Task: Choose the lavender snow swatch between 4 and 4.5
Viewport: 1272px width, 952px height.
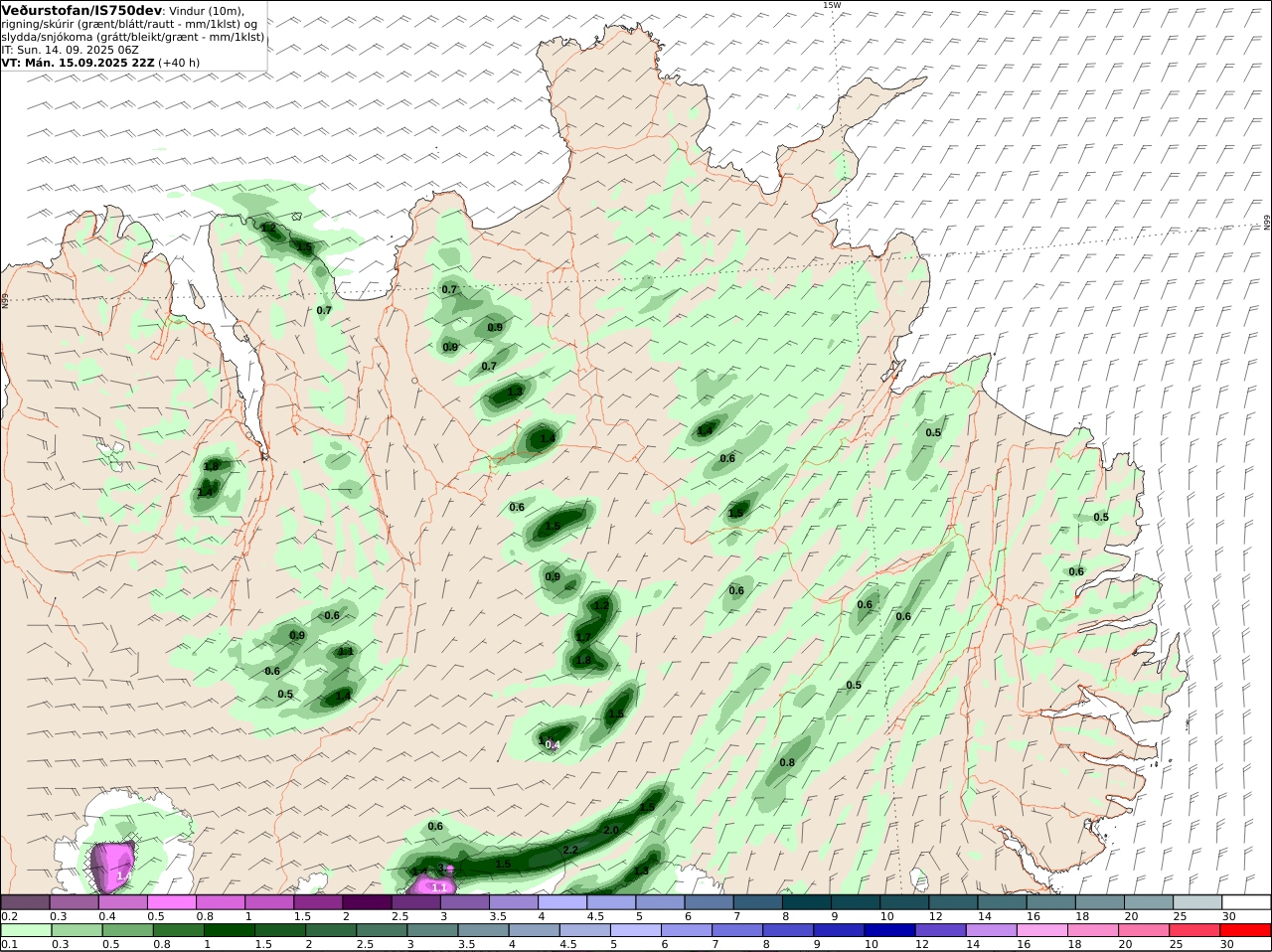Action: coord(562,902)
